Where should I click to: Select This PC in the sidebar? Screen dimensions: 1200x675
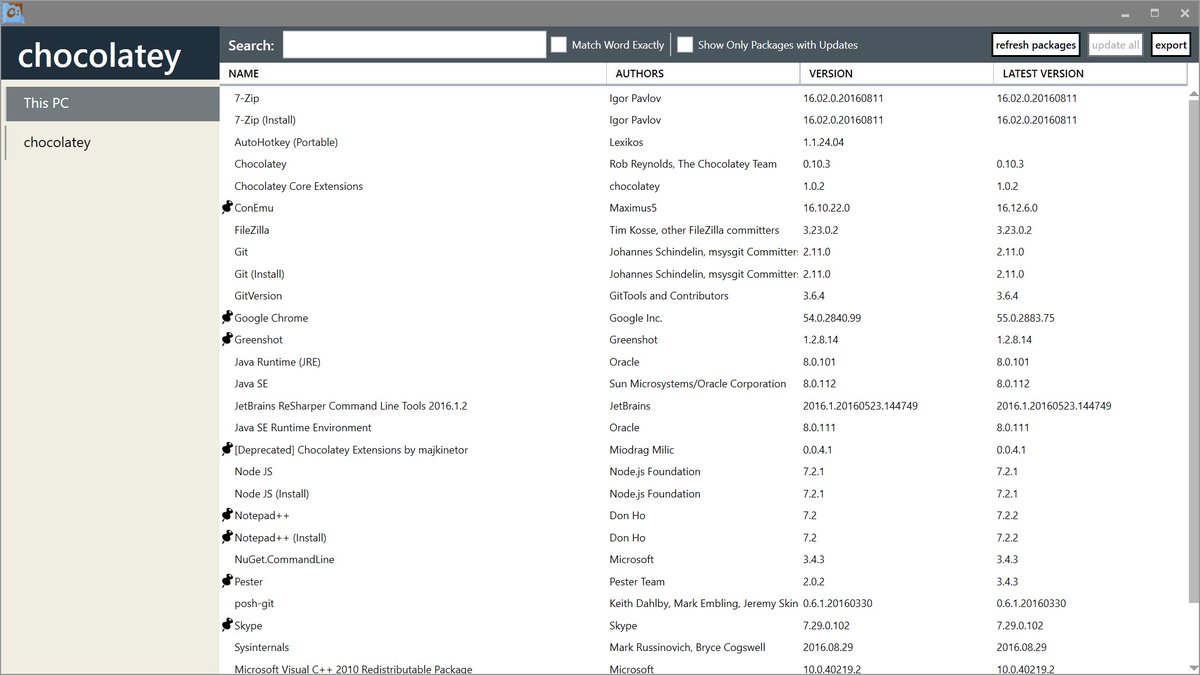[x=111, y=103]
